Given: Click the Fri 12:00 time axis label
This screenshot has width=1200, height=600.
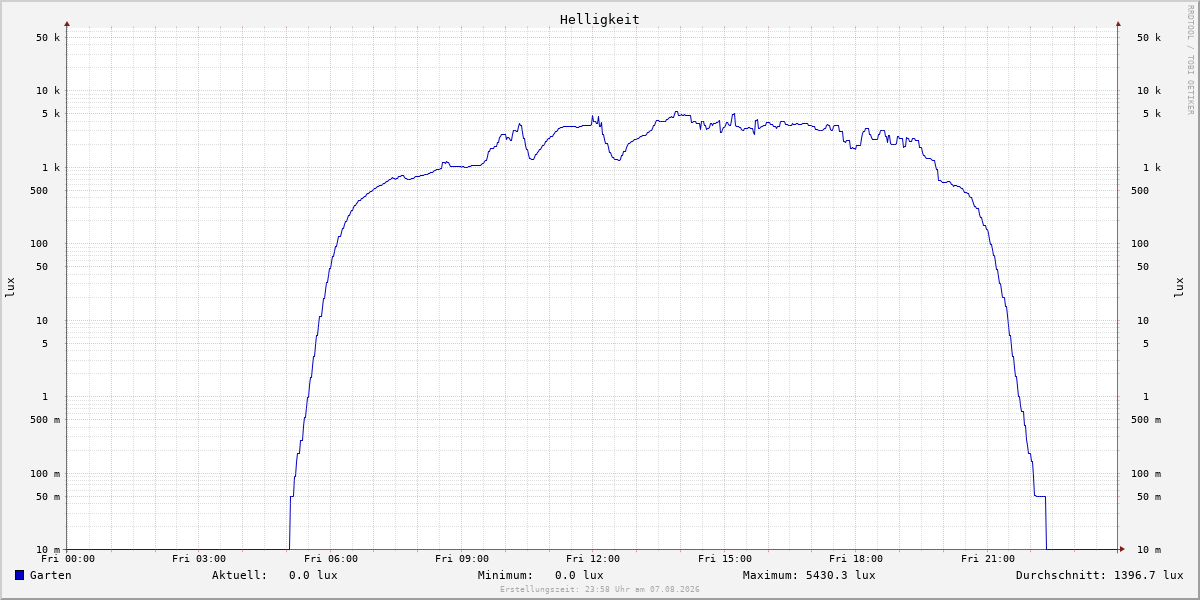Looking at the screenshot, I should [593, 559].
